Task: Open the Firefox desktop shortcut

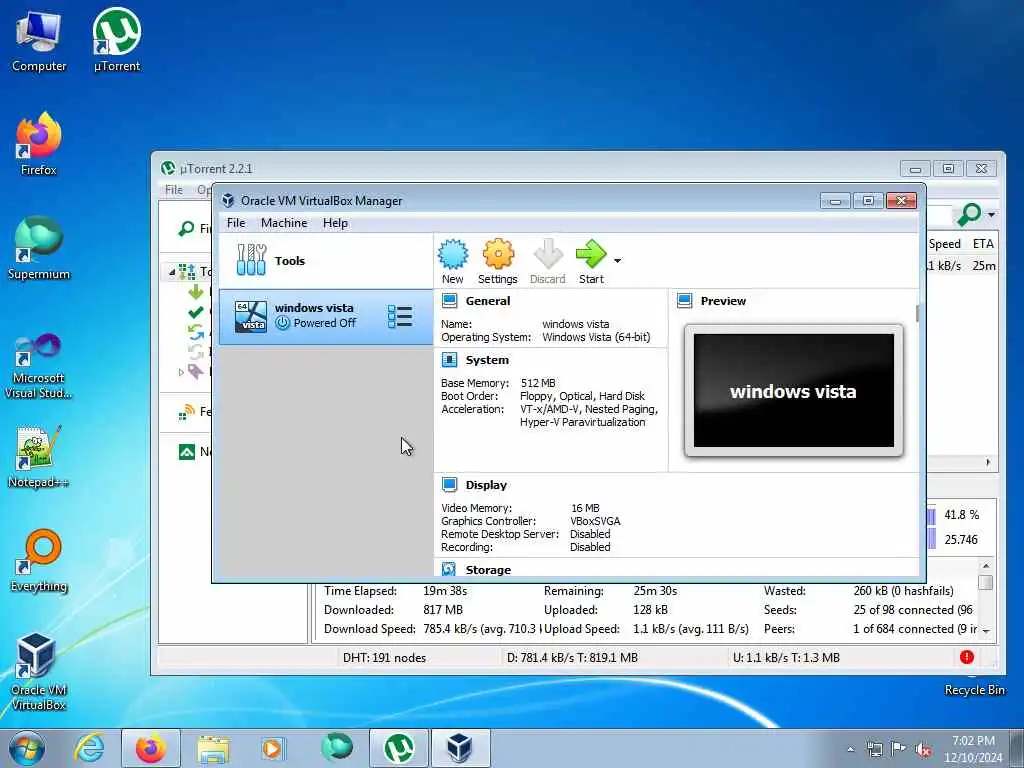Action: tap(39, 144)
